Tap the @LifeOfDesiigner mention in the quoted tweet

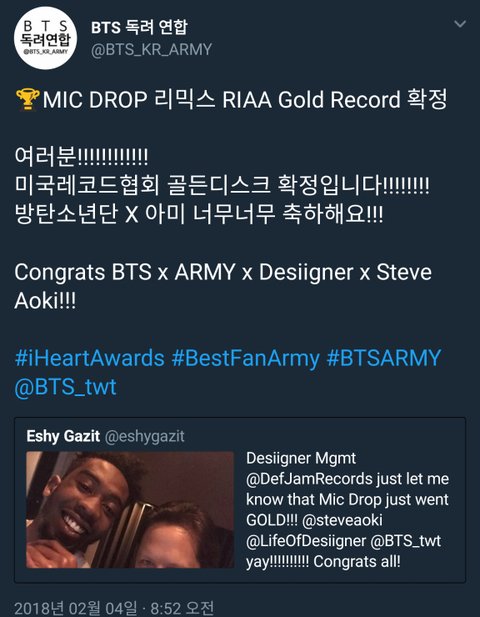point(306,541)
